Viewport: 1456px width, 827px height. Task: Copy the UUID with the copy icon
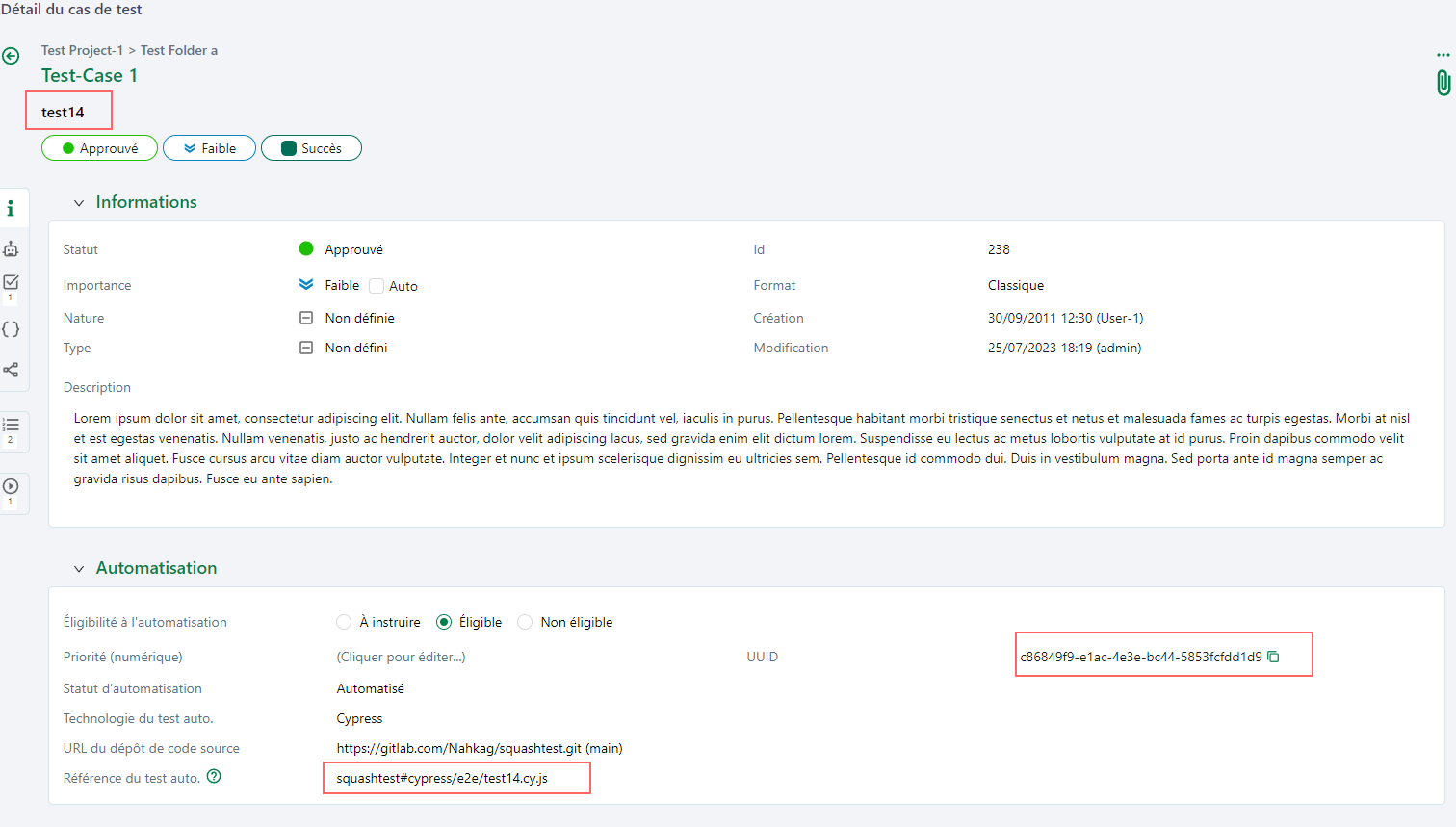pos(1273,657)
